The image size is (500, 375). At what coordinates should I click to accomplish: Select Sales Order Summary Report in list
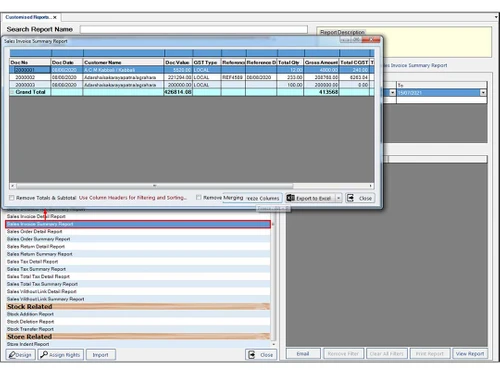tap(138, 239)
